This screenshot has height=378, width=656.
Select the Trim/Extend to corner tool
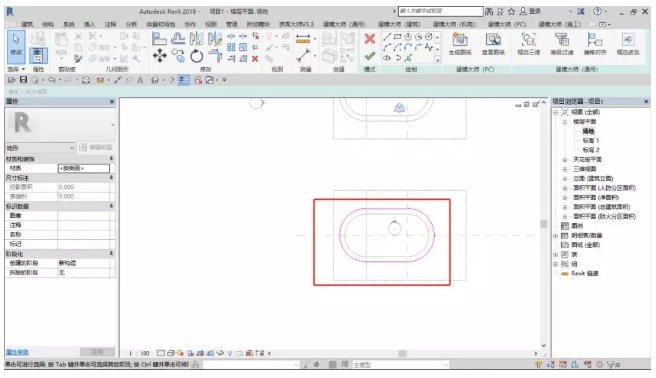click(215, 56)
